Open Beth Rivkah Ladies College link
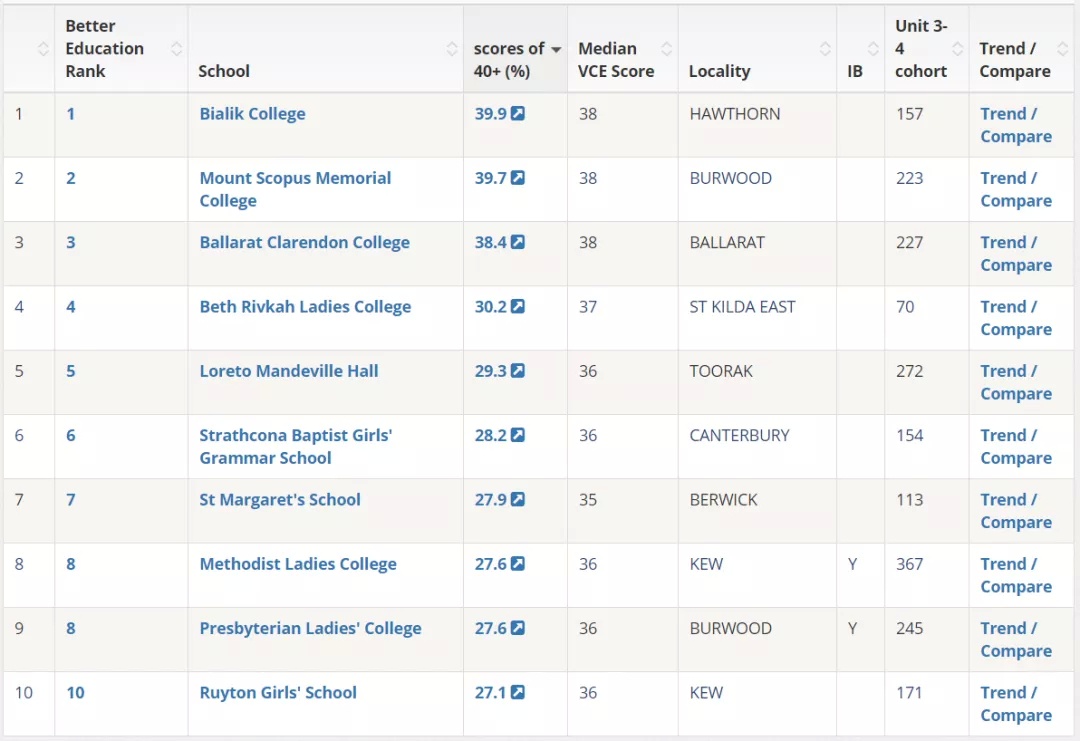This screenshot has width=1080, height=741. 305,306
